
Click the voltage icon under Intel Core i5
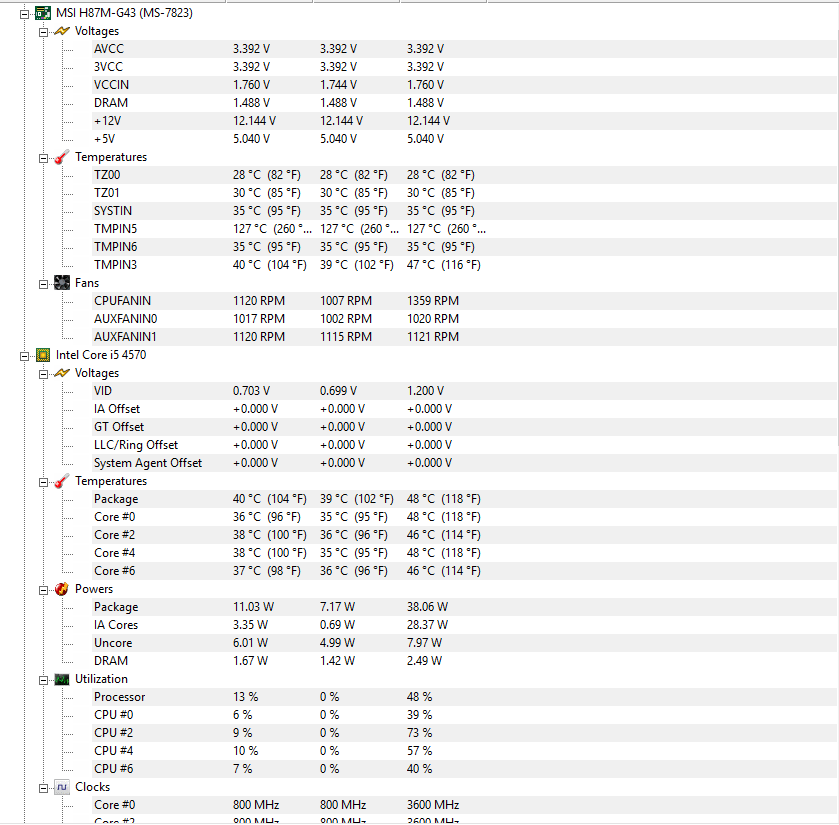[62, 373]
